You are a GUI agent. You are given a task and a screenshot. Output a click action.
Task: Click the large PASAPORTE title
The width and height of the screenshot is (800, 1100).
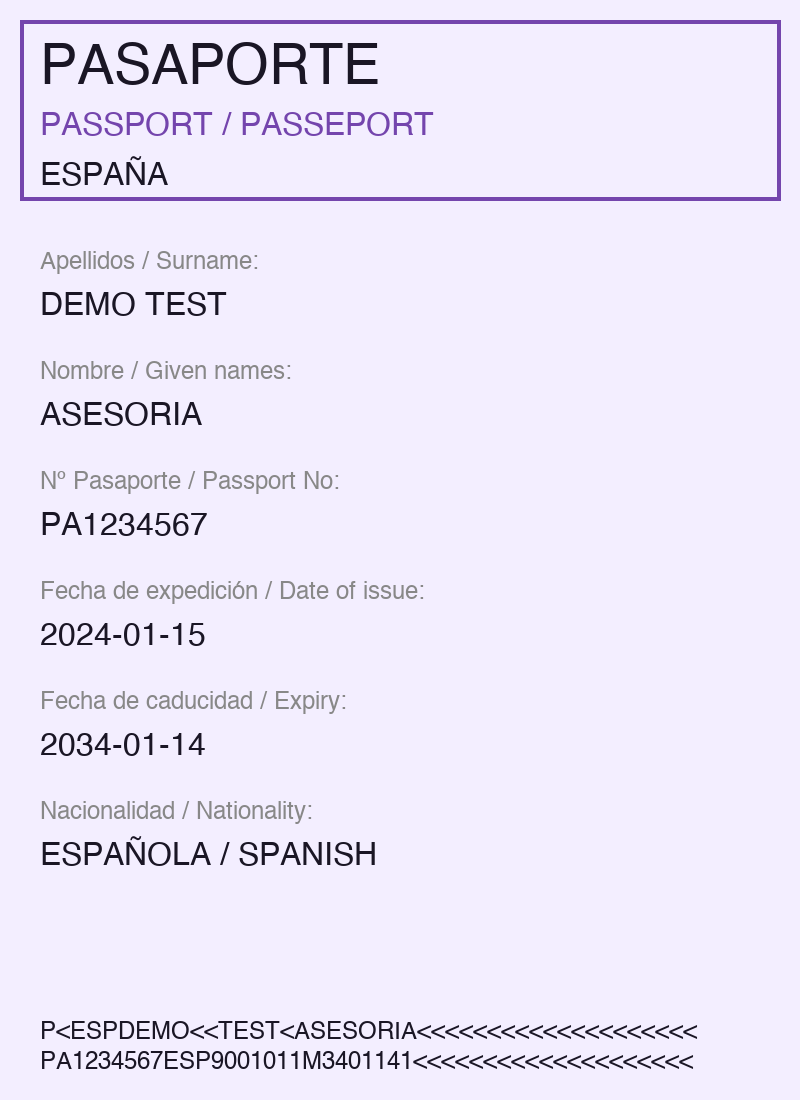pyautogui.click(x=210, y=66)
